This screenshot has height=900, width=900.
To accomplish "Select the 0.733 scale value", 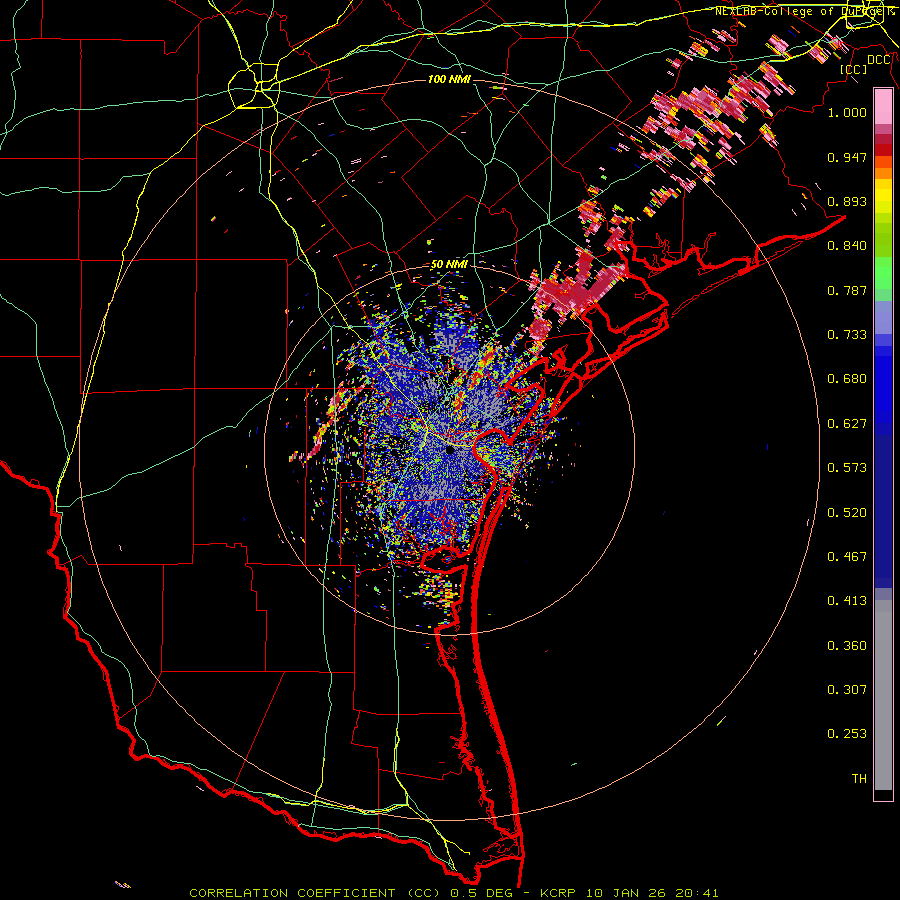I will click(847, 335).
